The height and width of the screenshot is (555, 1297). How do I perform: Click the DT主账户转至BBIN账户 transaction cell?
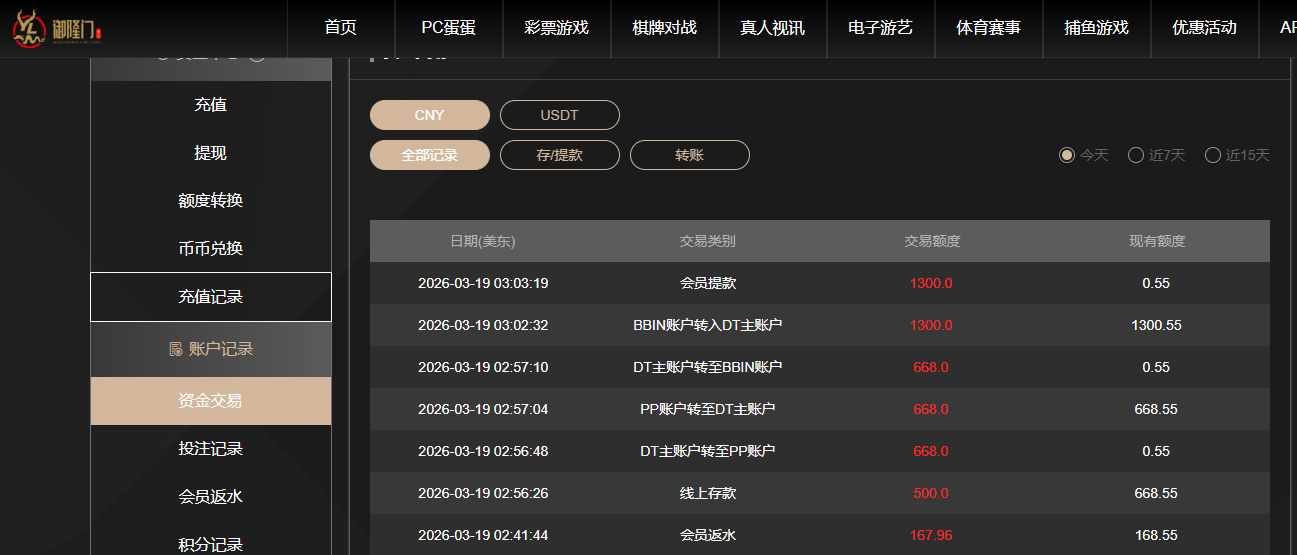pos(708,367)
